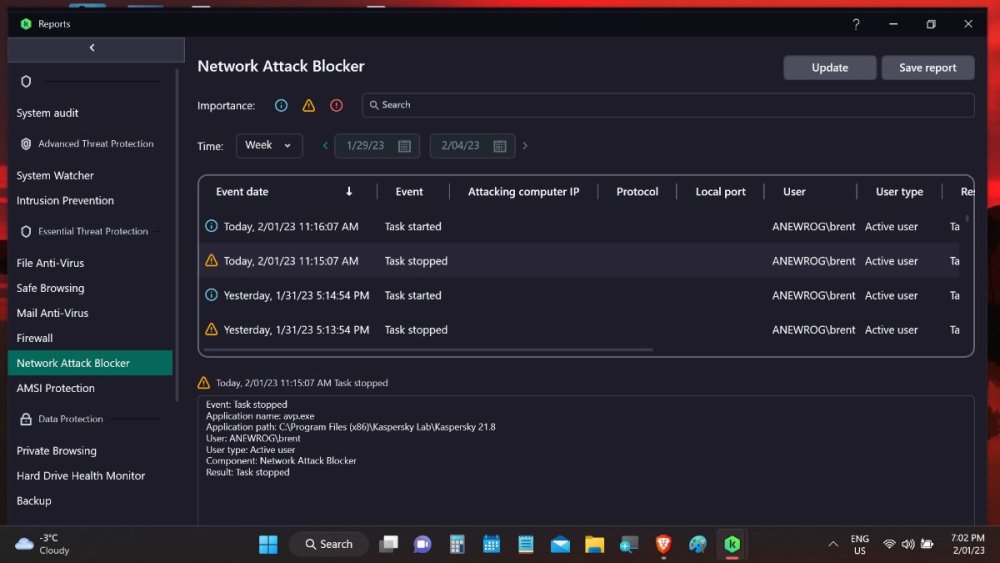
Task: Go to previous week arrow
Action: pos(325,146)
